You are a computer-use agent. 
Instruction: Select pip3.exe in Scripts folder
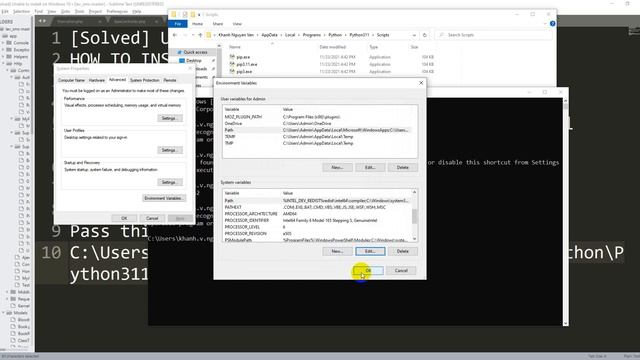click(x=244, y=72)
